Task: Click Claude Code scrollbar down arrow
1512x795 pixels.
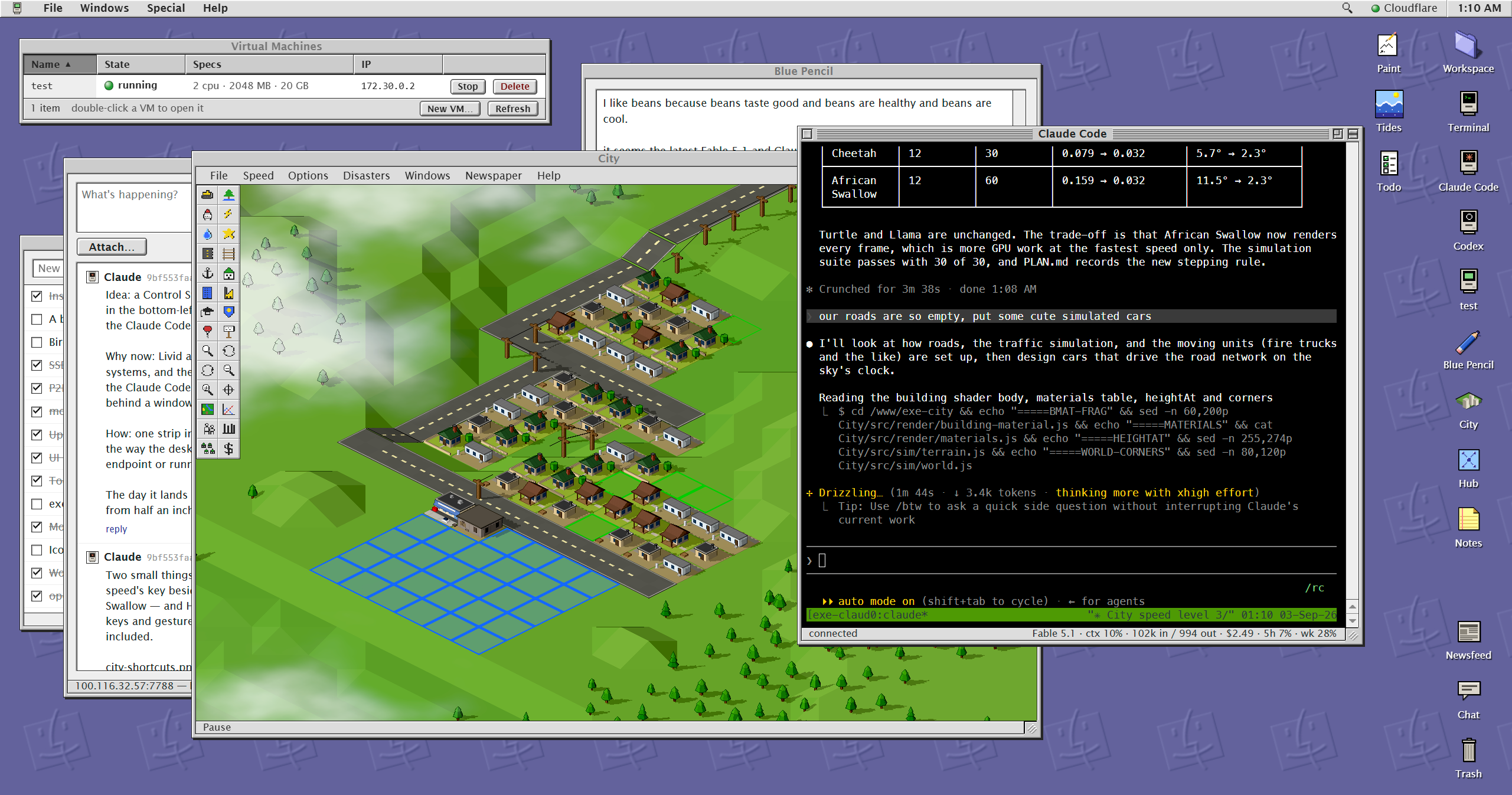Action: 1353,621
